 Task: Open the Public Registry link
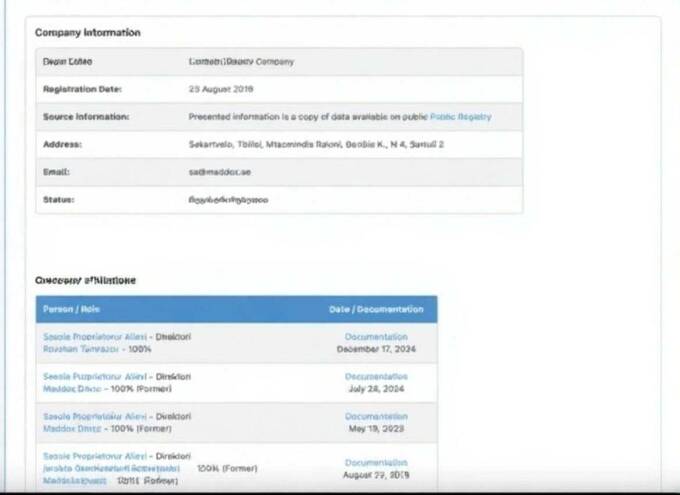461,117
